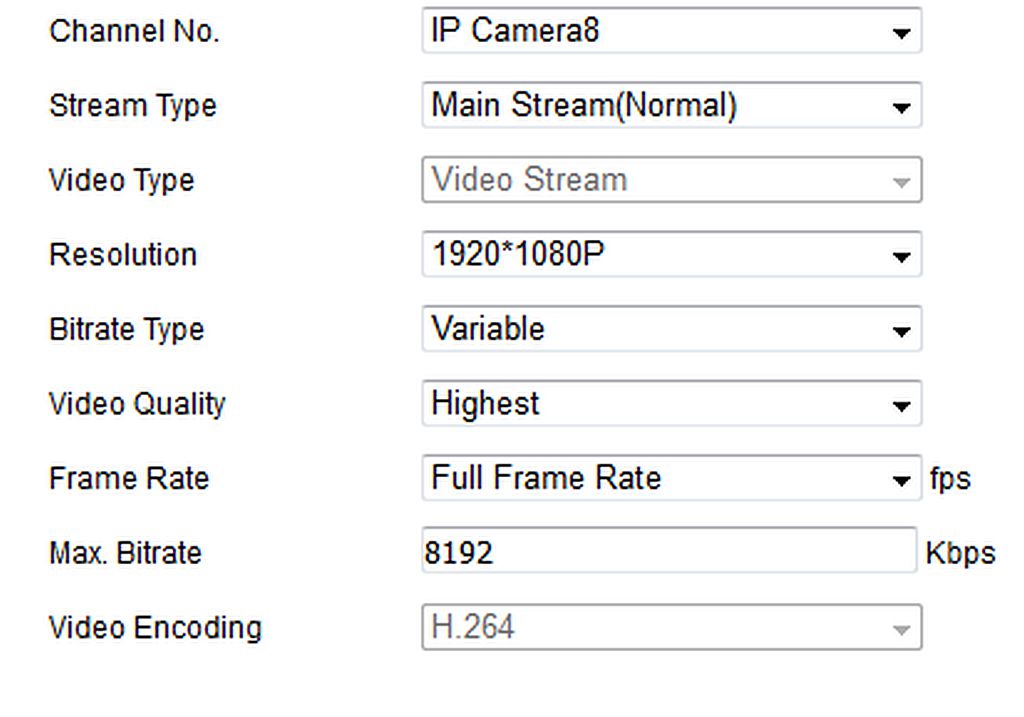Viewport: 1024px width, 717px height.
Task: Click the greyed arrow on the H.264 dropdown
Action: tap(901, 630)
